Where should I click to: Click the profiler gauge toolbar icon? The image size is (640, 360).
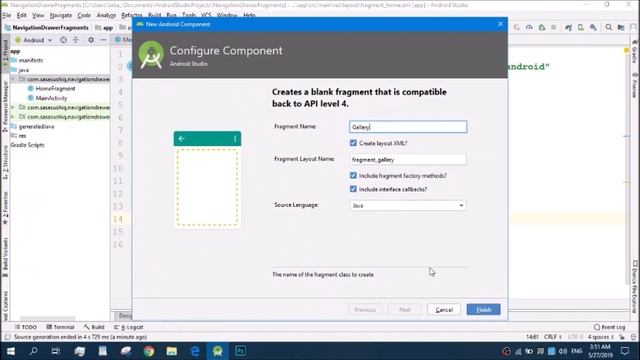[x=529, y=27]
